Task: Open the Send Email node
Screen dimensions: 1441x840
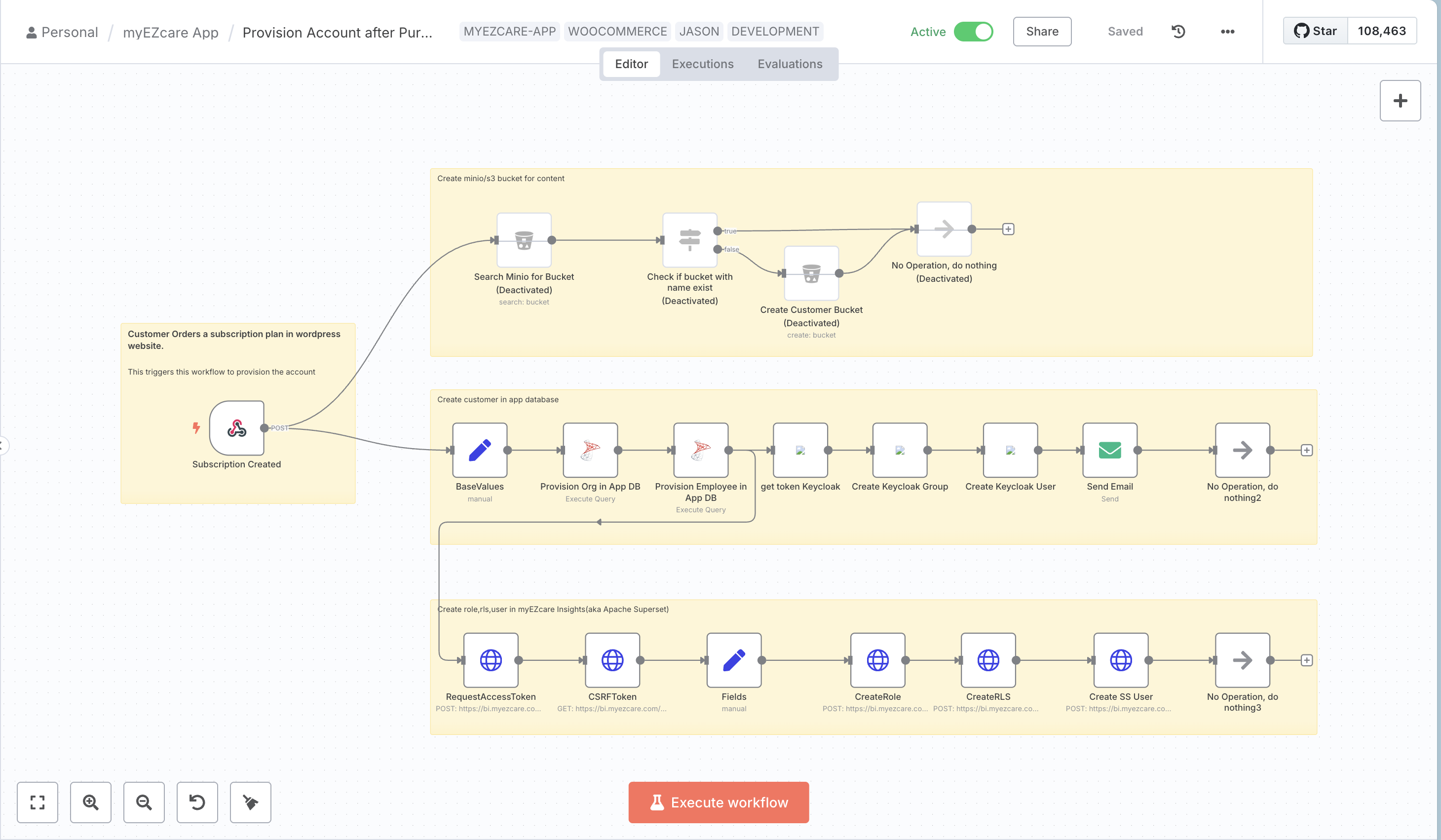Action: coord(1109,451)
